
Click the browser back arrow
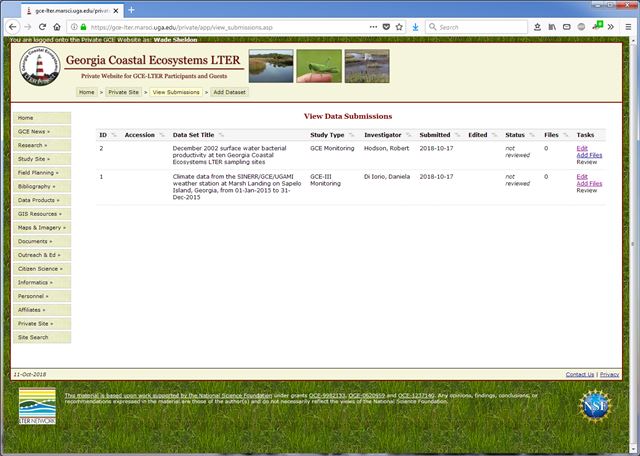point(14,27)
